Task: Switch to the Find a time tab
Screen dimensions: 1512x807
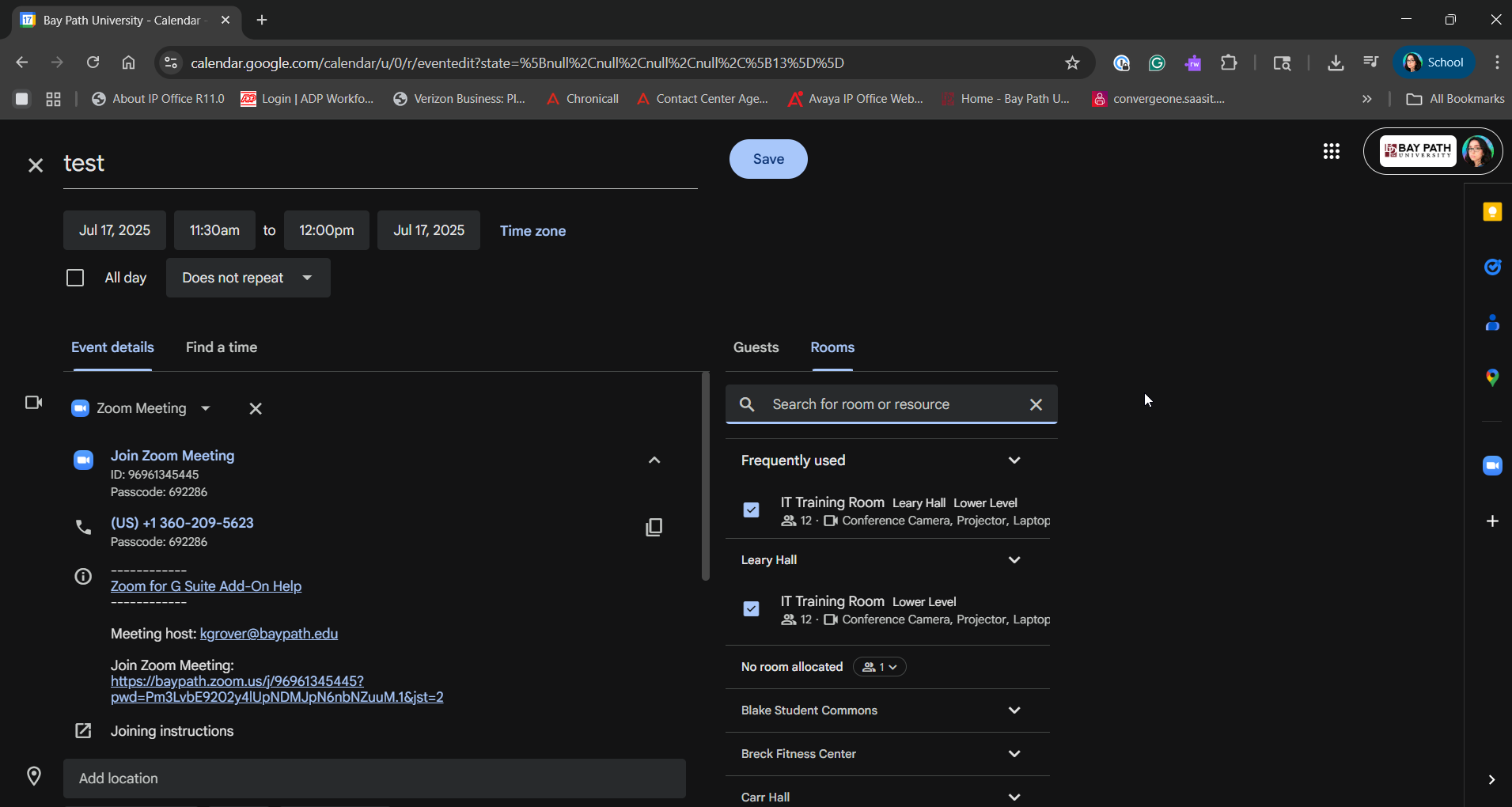Action: [222, 347]
